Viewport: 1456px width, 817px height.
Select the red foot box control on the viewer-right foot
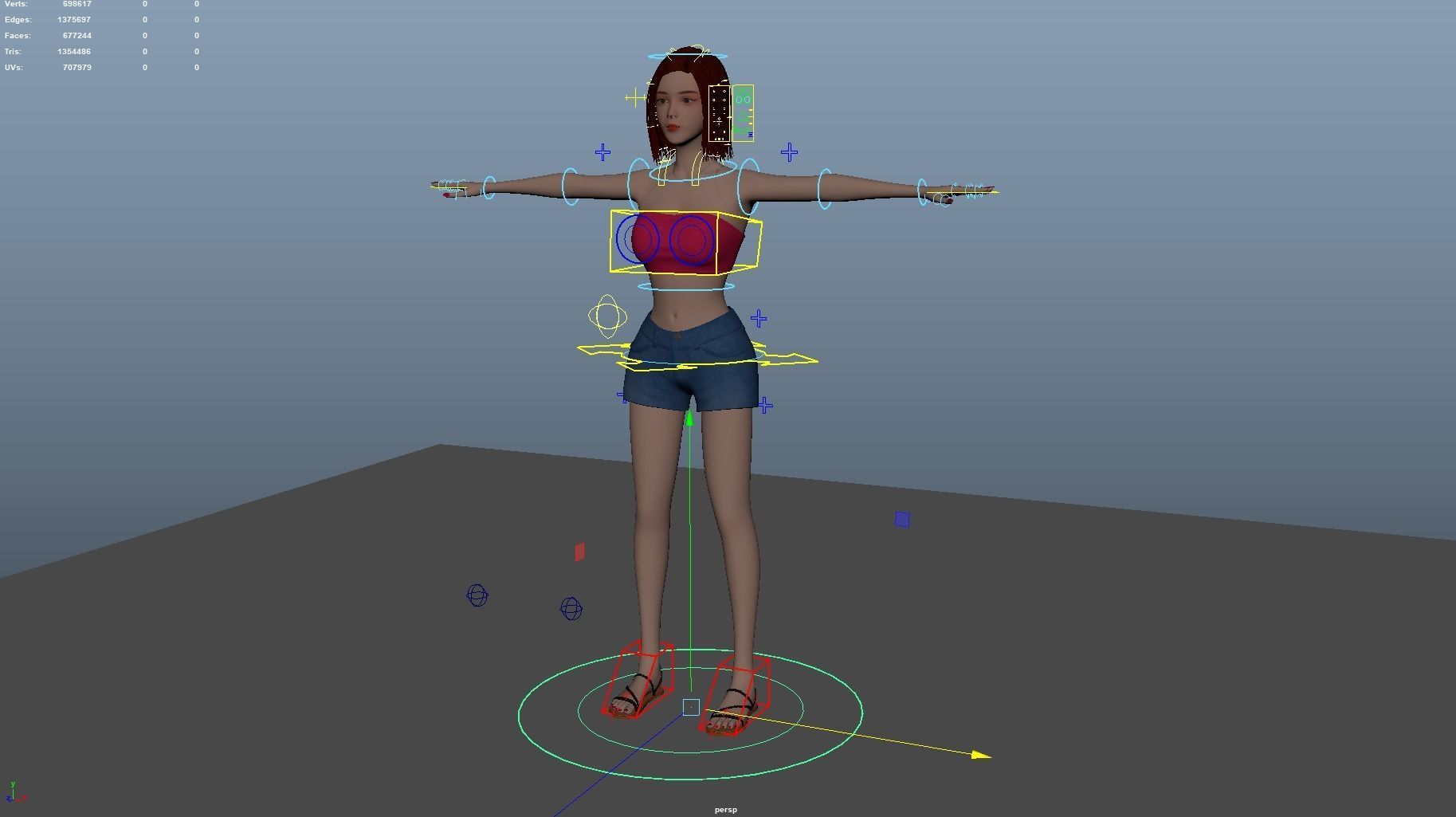pyautogui.click(x=735, y=694)
